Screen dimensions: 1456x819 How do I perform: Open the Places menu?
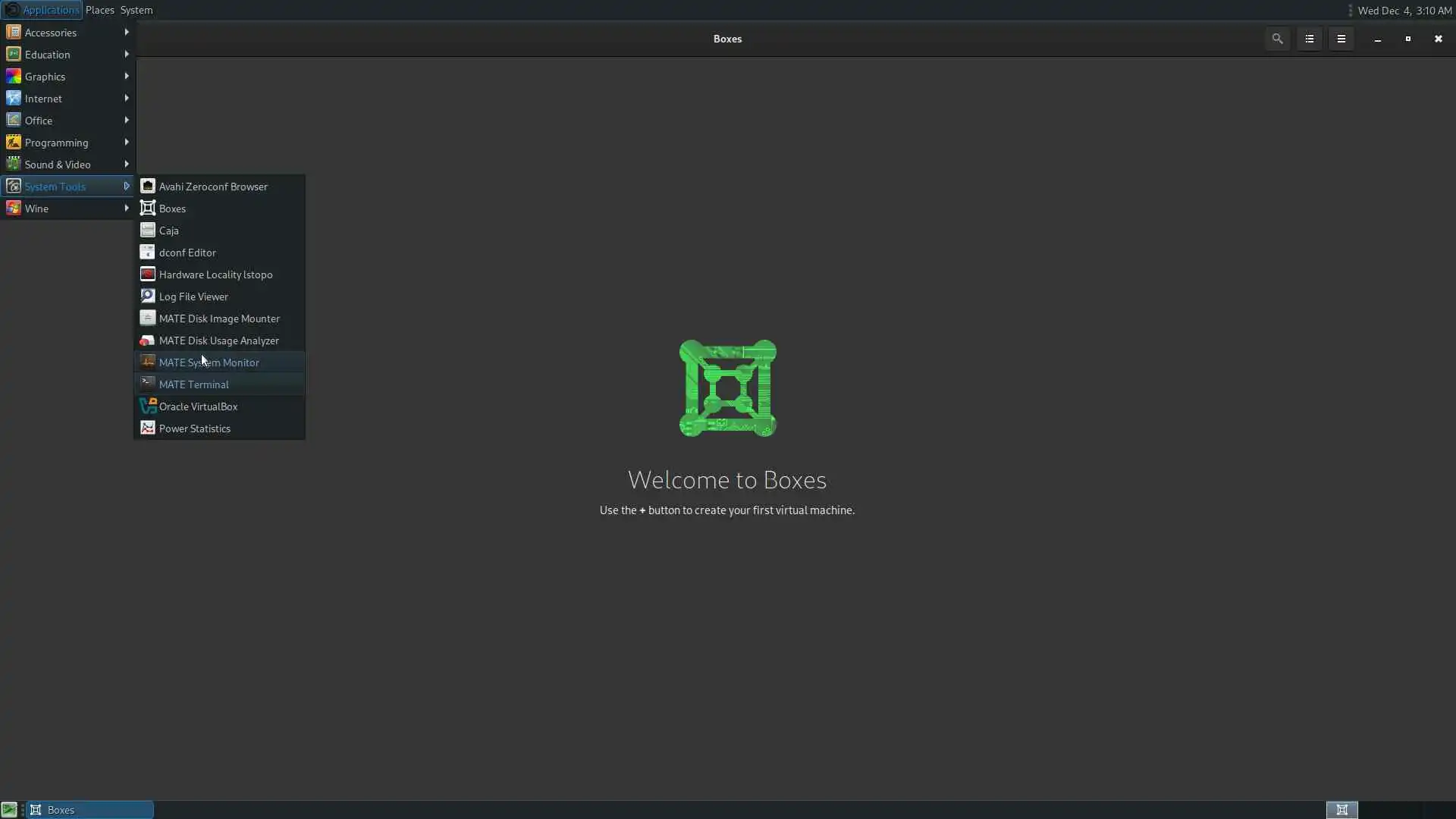click(99, 10)
